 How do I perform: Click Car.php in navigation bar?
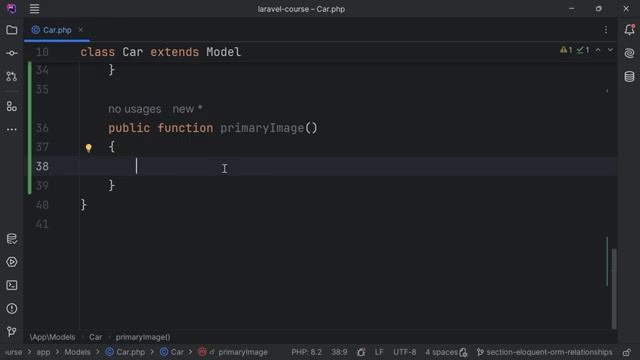point(125,352)
